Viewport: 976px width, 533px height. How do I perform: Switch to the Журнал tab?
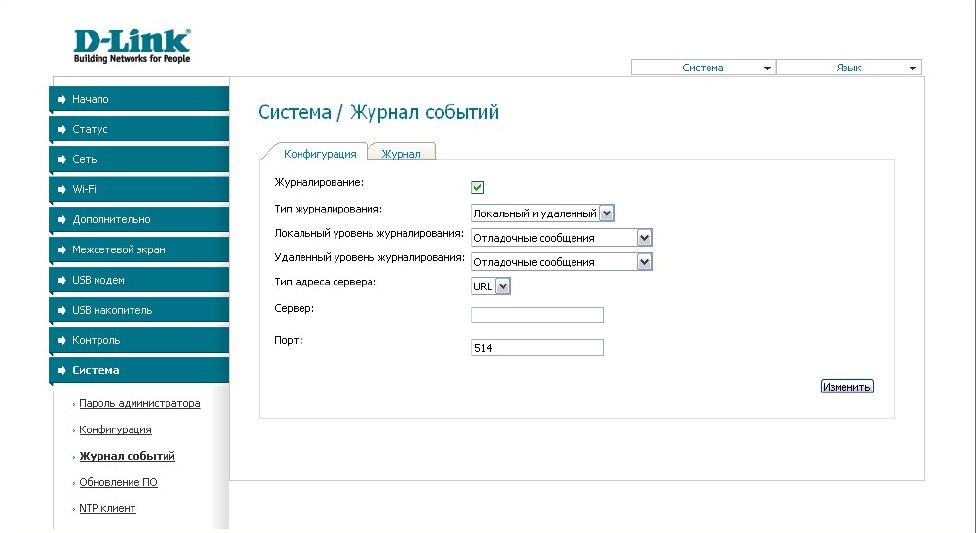click(401, 153)
